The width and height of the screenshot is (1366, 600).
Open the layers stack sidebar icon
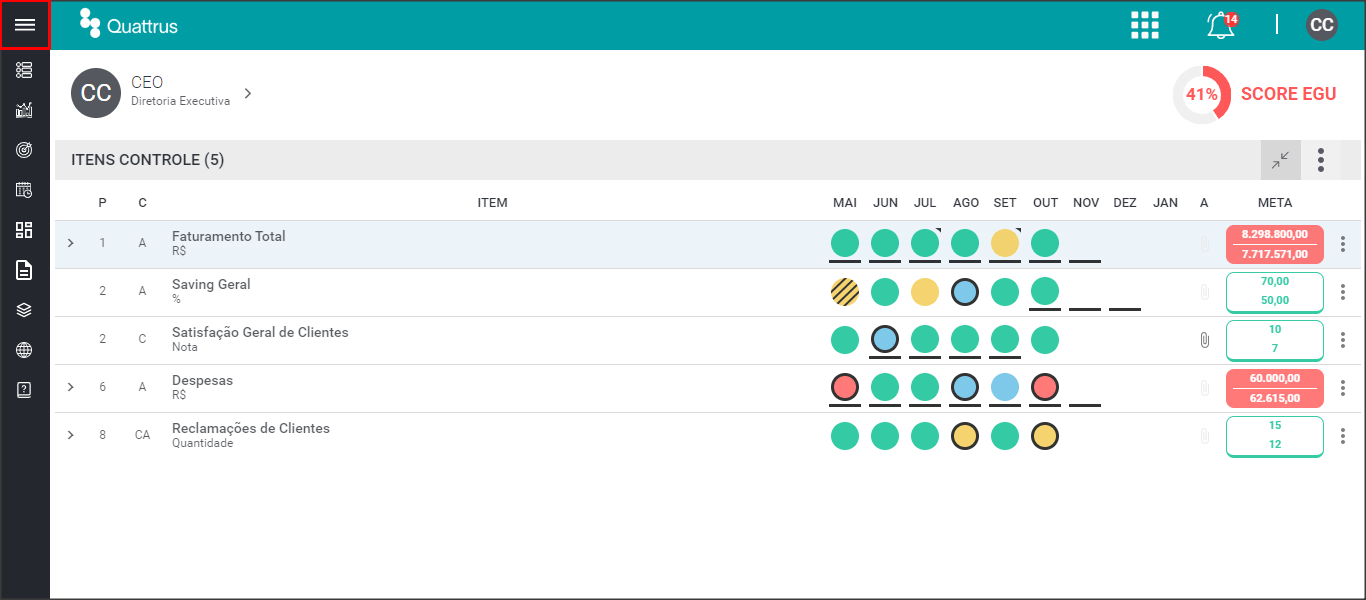[x=25, y=310]
